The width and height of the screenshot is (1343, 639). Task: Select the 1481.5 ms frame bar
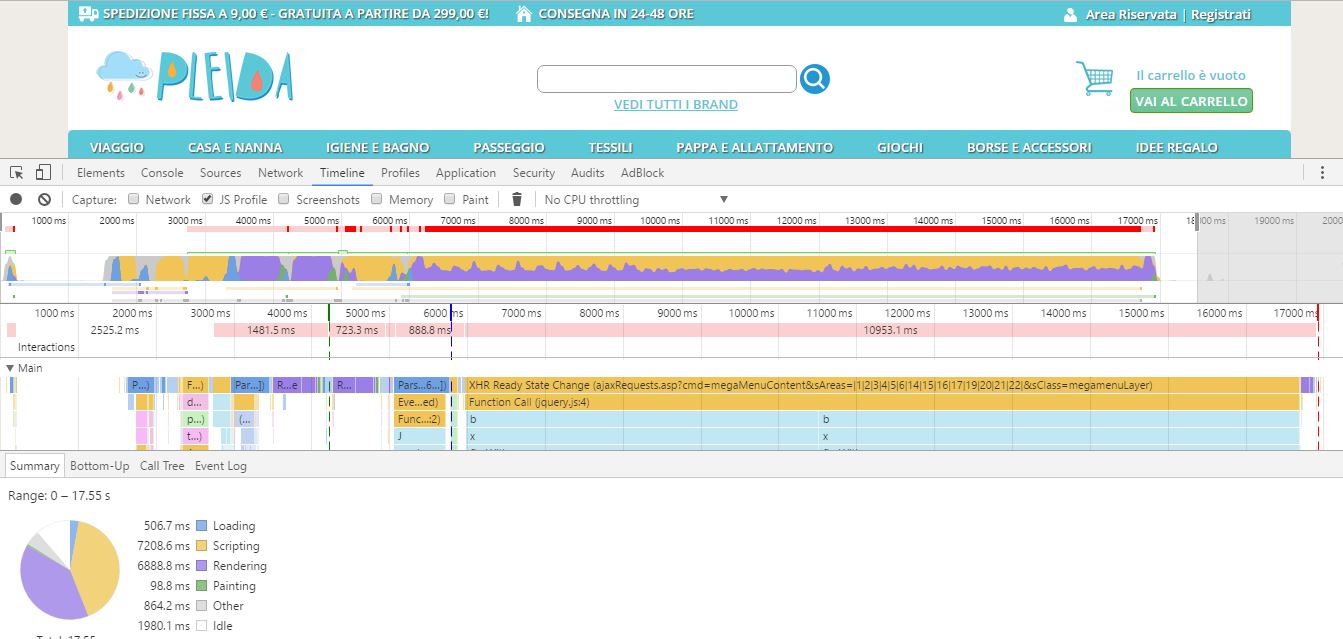point(270,330)
